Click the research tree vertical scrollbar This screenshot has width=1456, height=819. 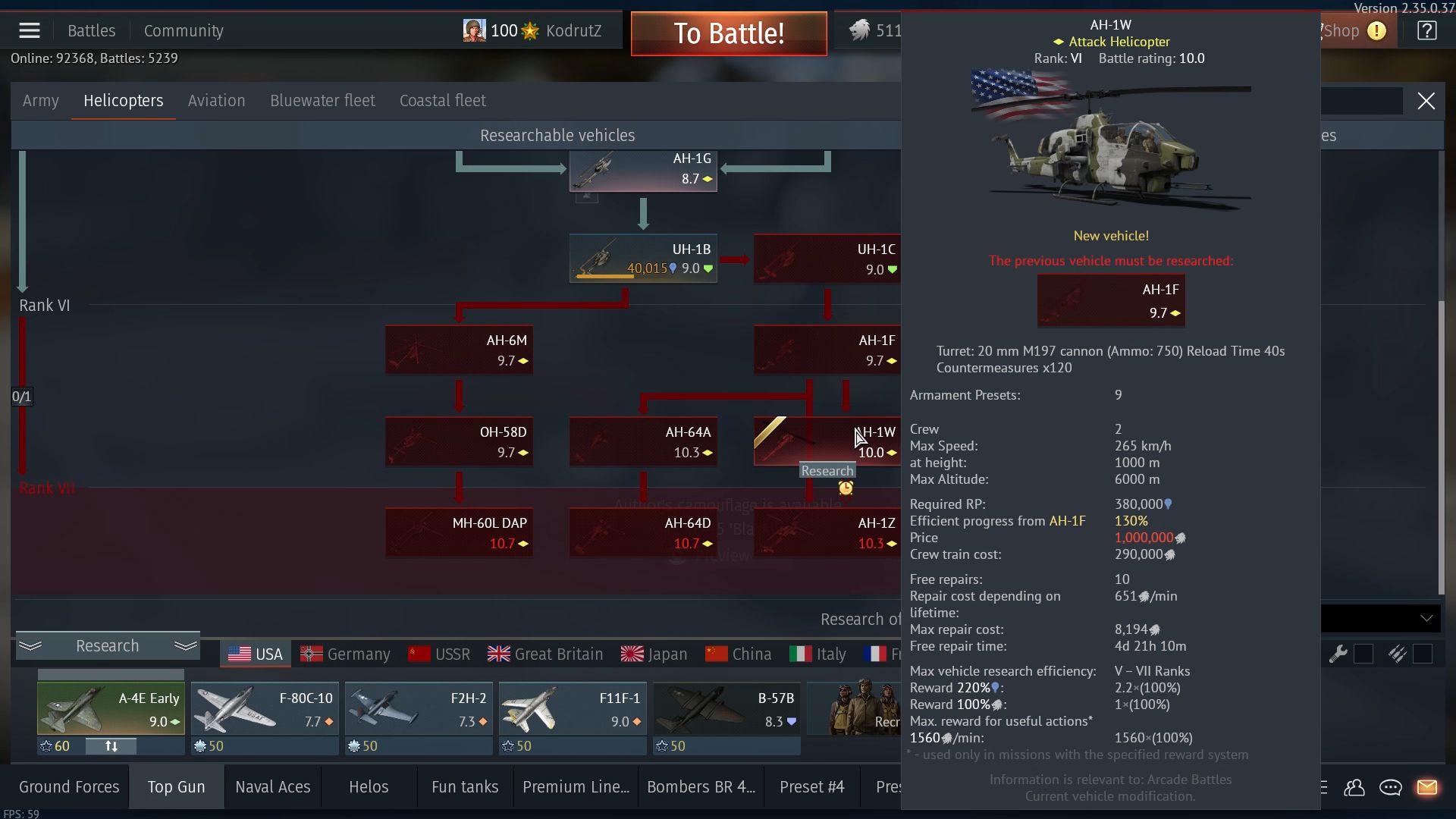point(1442,447)
